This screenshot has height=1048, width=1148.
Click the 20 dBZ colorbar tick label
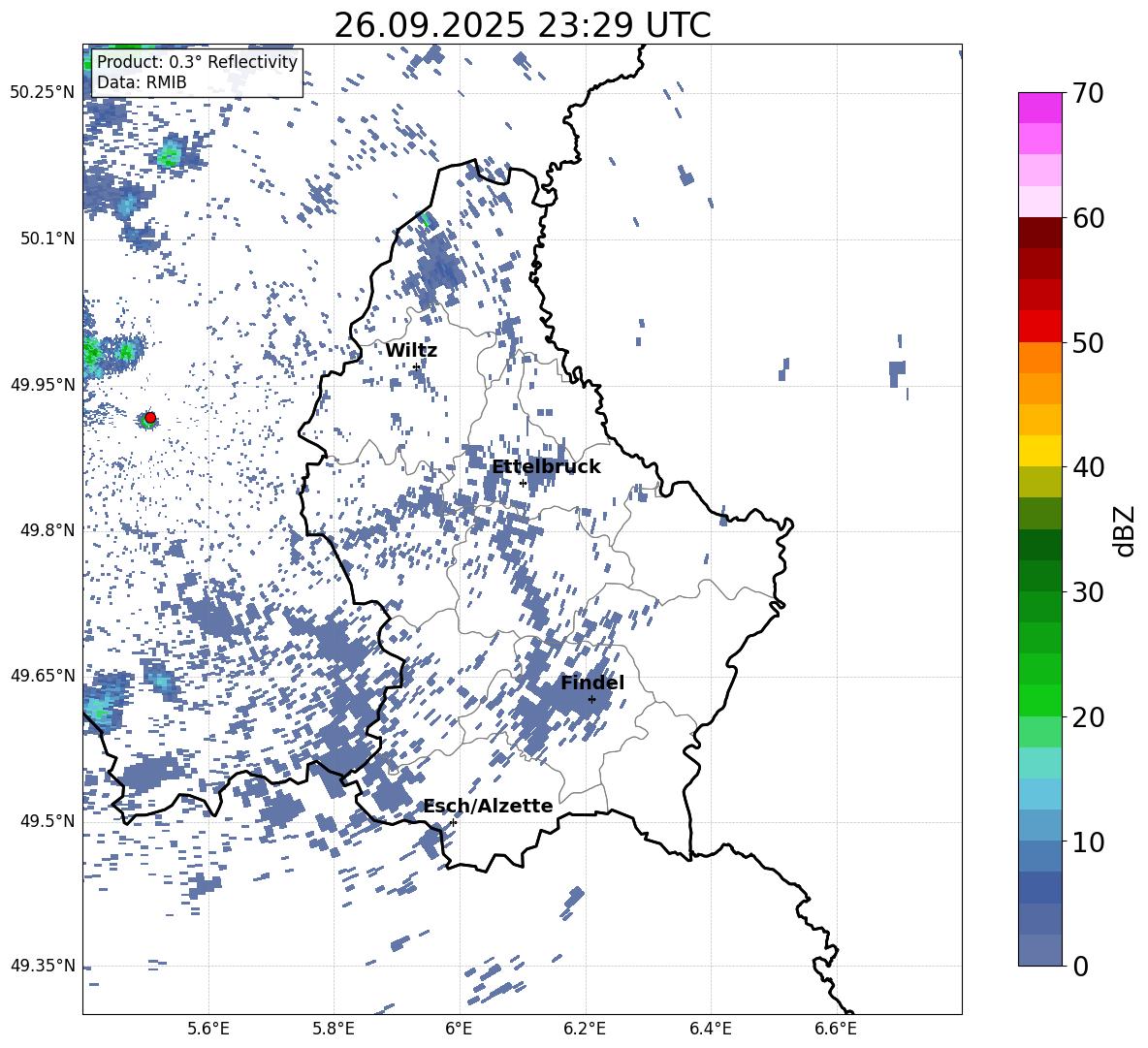click(1088, 716)
